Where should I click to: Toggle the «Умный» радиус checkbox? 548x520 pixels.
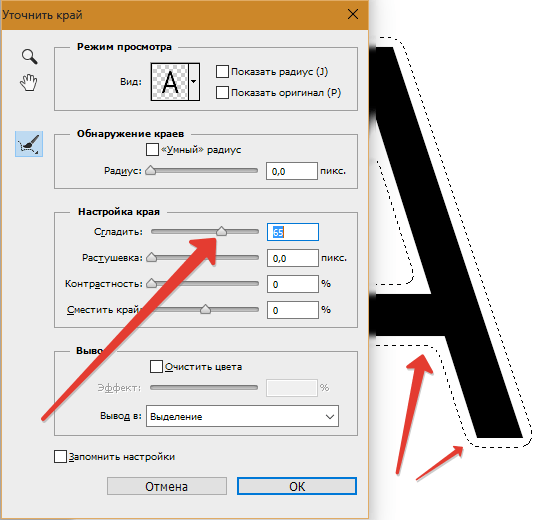tap(152, 150)
